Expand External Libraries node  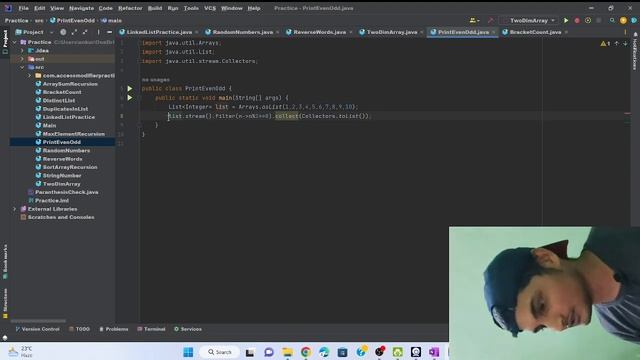(x=15, y=209)
